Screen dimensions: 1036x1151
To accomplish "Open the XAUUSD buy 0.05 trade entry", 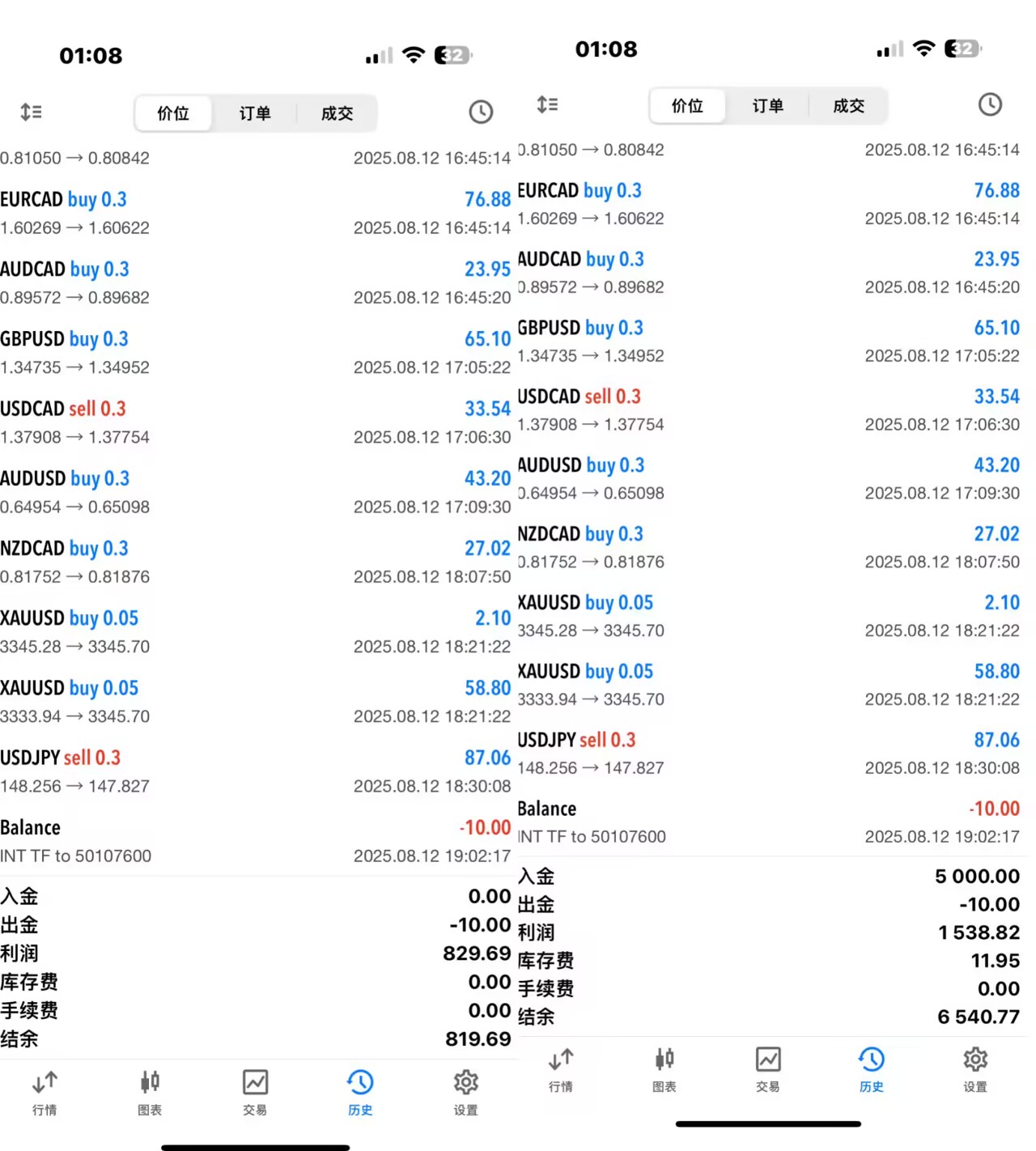I will 243,631.
